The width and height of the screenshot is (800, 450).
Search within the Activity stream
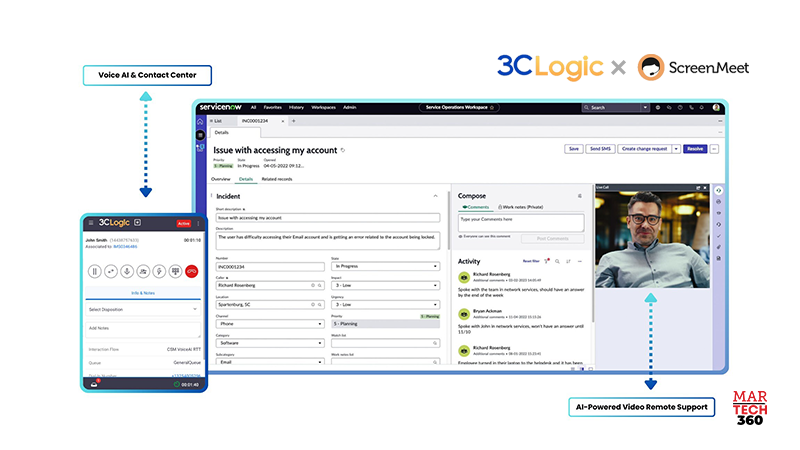(557, 261)
